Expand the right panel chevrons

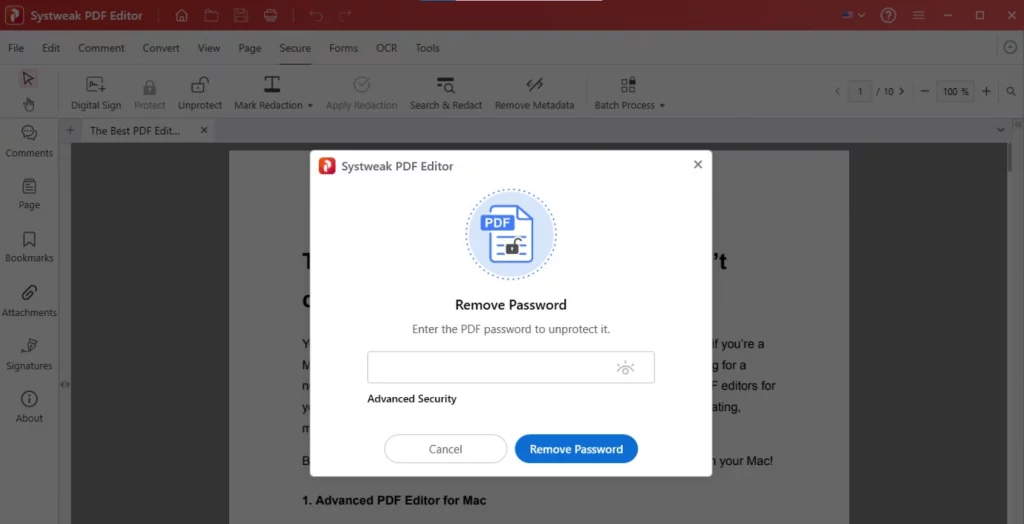pos(1017,124)
